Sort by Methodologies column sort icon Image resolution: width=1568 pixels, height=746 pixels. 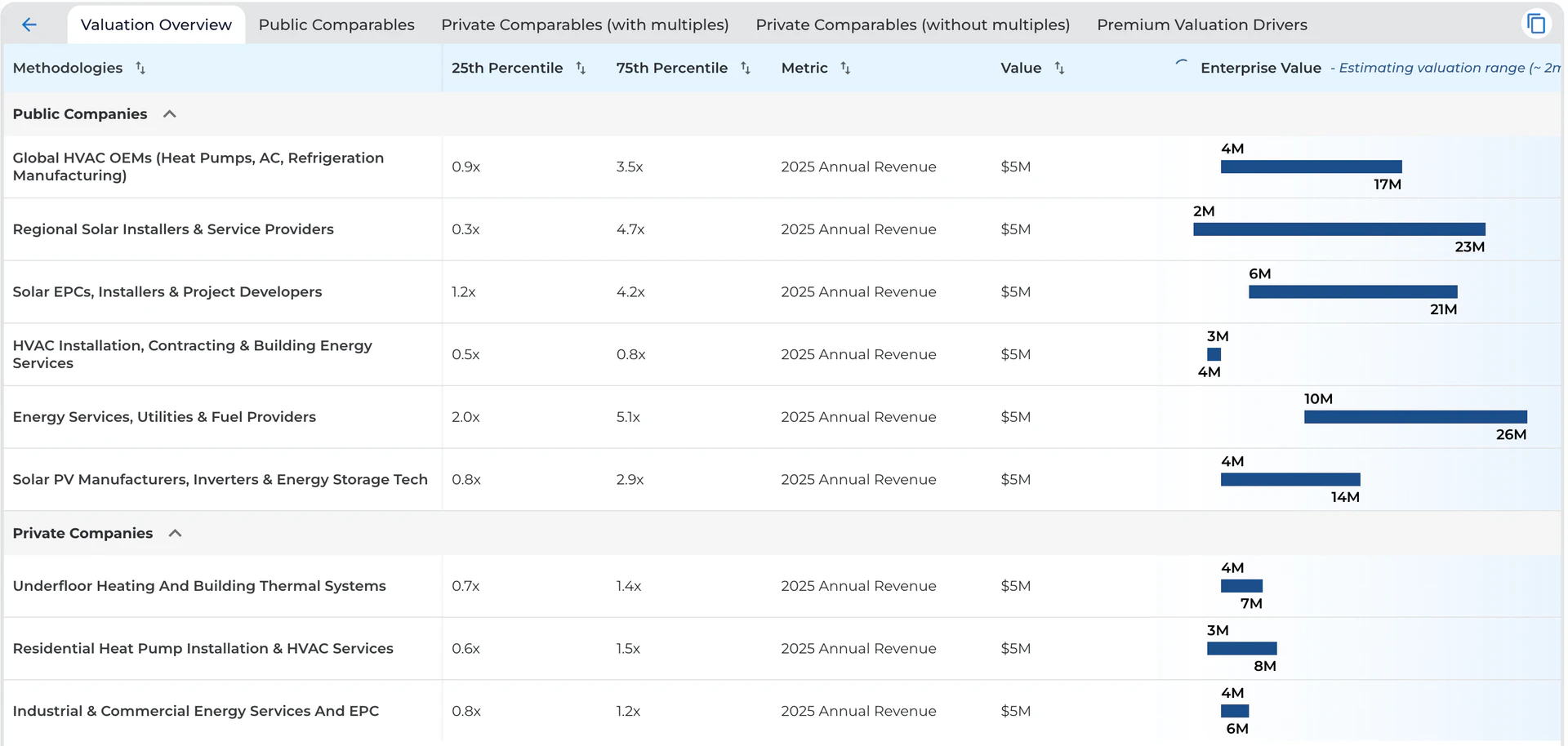[x=140, y=68]
